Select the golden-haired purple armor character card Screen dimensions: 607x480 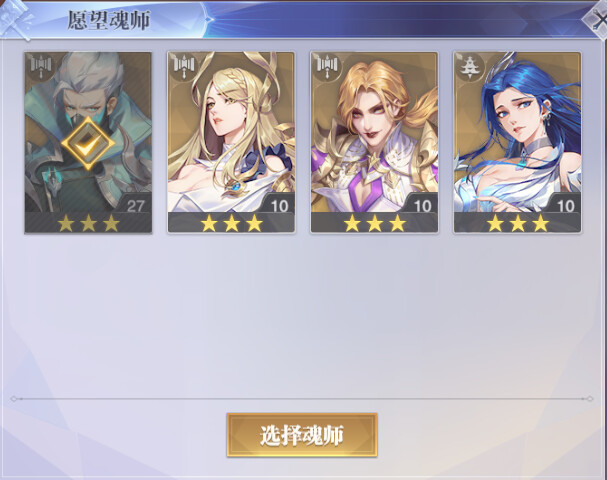click(374, 142)
